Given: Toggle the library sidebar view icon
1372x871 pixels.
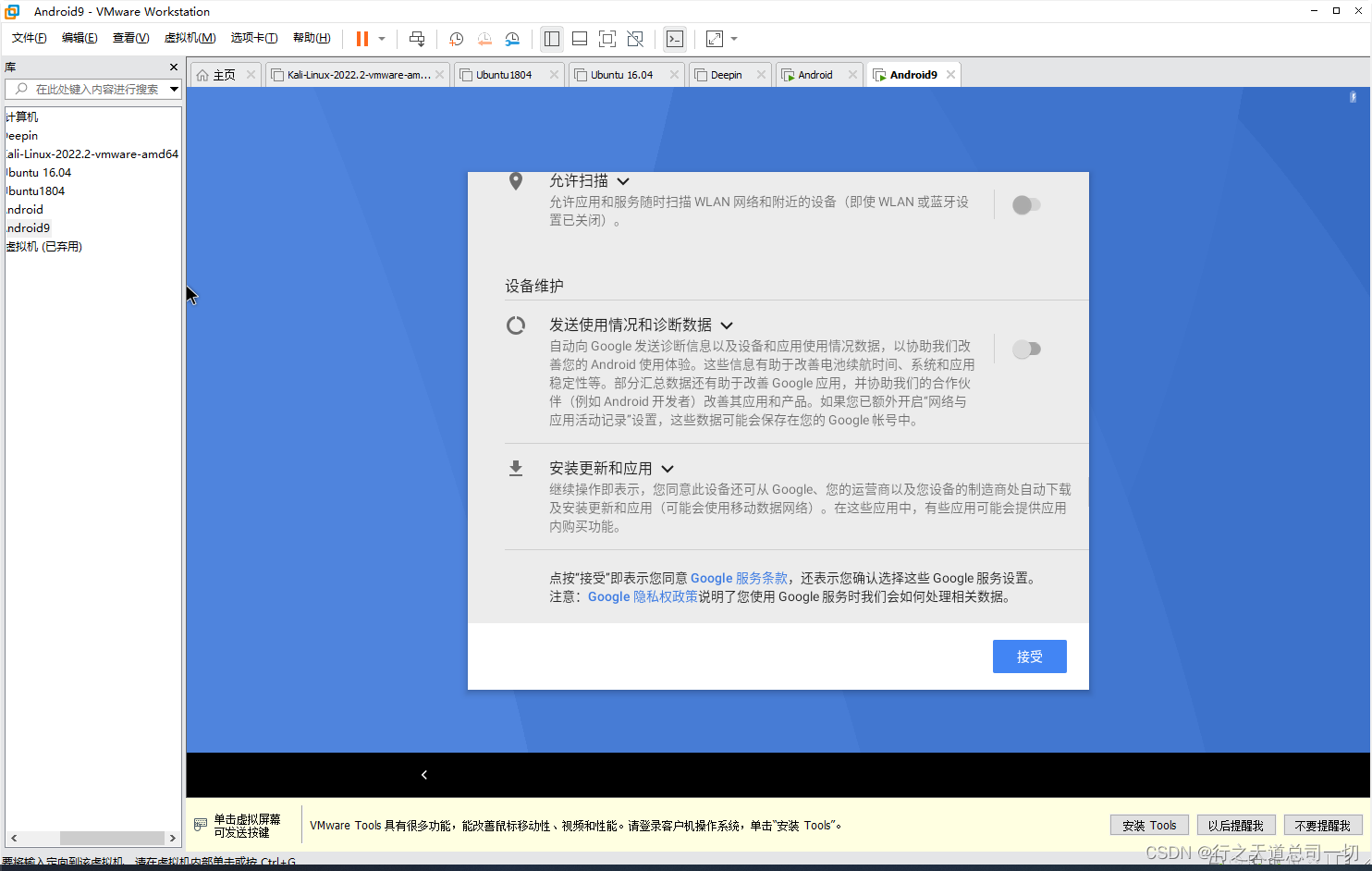Looking at the screenshot, I should tap(552, 39).
